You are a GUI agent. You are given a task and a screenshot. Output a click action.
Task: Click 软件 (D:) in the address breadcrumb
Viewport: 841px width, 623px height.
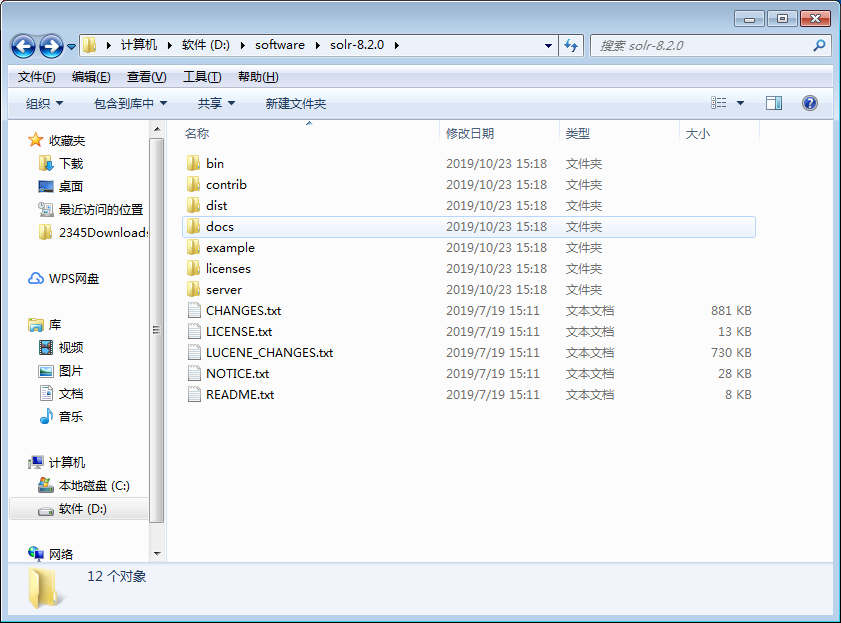click(x=206, y=45)
